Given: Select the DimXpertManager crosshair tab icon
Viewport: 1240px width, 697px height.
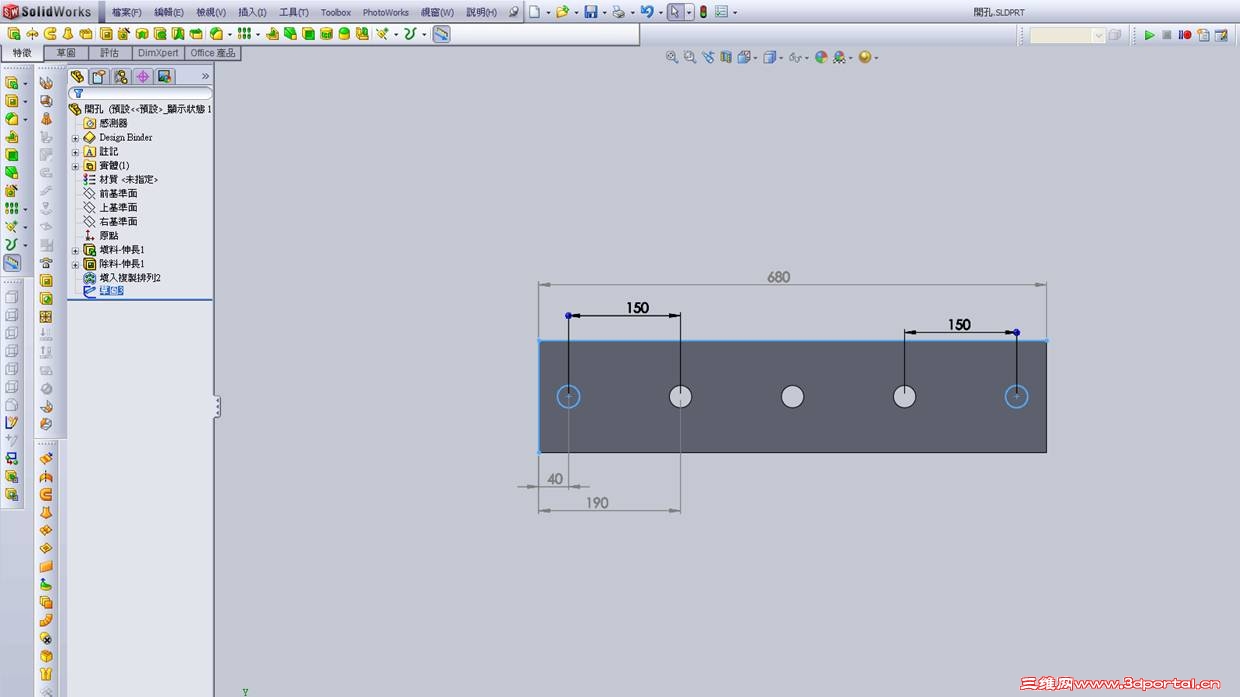Looking at the screenshot, I should tap(143, 76).
